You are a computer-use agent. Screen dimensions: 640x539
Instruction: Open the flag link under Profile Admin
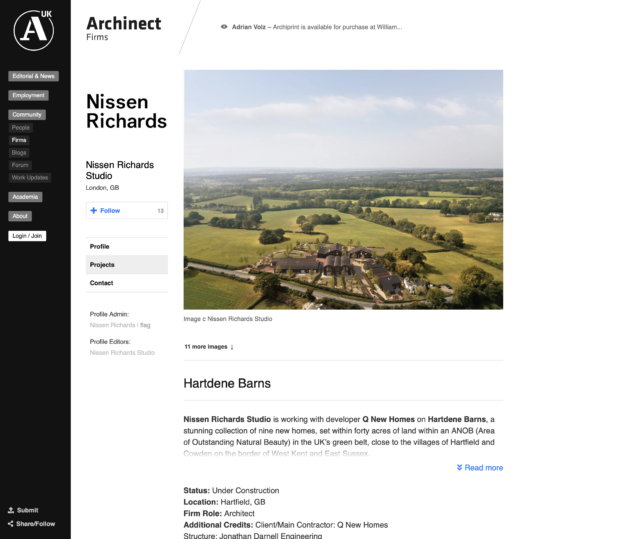point(145,325)
